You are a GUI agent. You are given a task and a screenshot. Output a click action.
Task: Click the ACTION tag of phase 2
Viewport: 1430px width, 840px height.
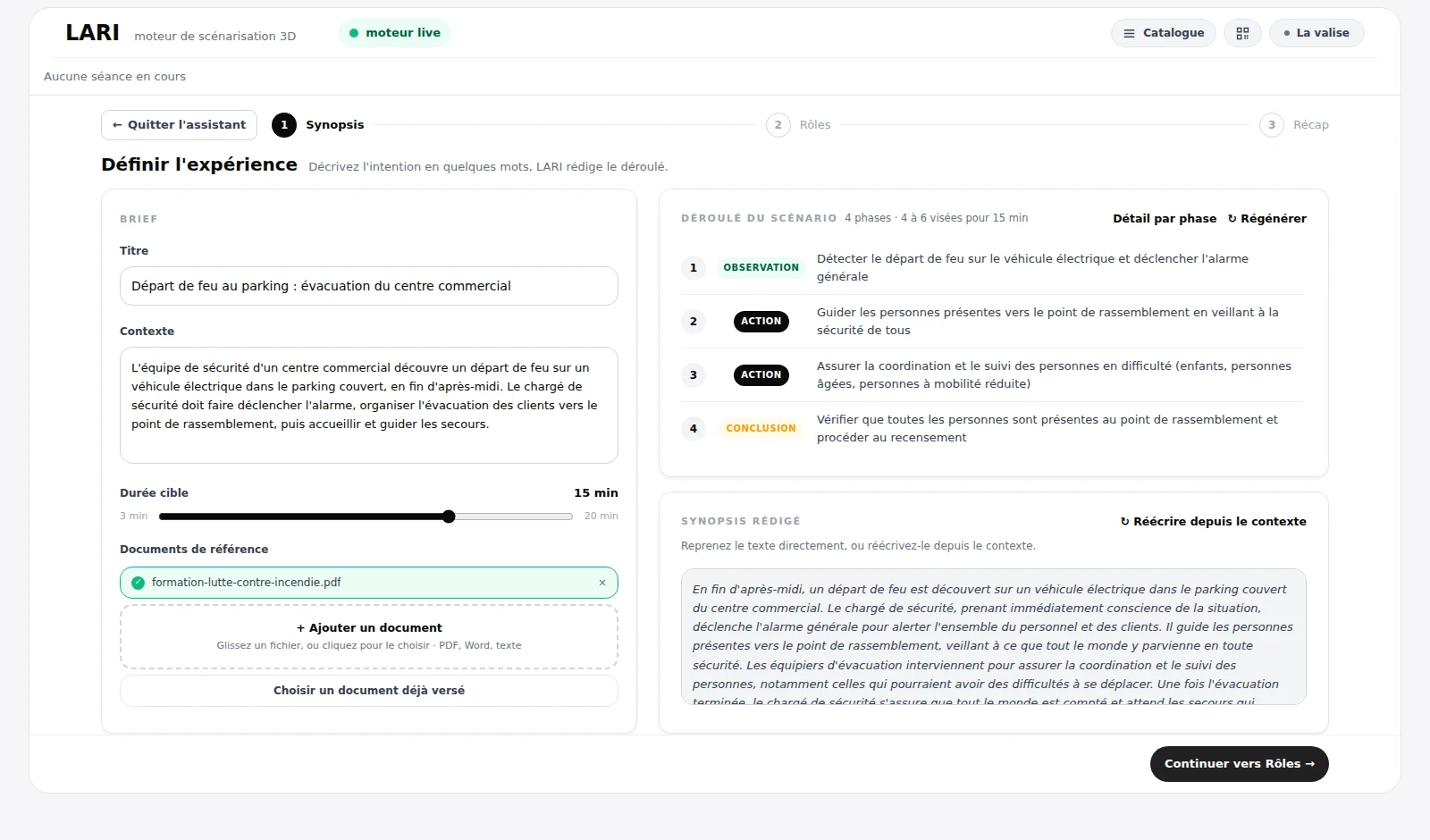(x=761, y=322)
